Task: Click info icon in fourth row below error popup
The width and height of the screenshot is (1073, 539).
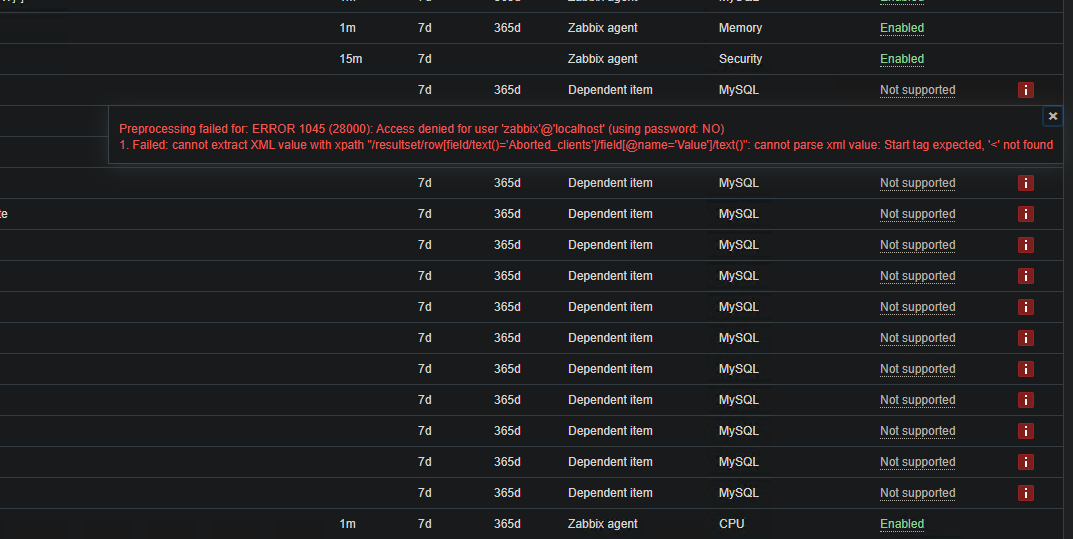Action: [1025, 276]
